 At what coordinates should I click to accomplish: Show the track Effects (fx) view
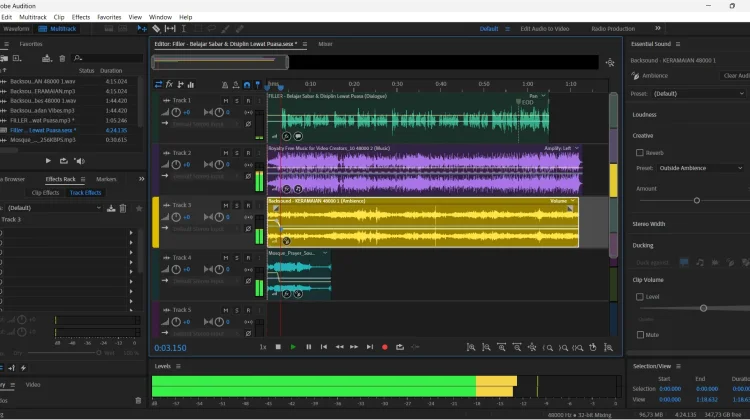(x=169, y=85)
